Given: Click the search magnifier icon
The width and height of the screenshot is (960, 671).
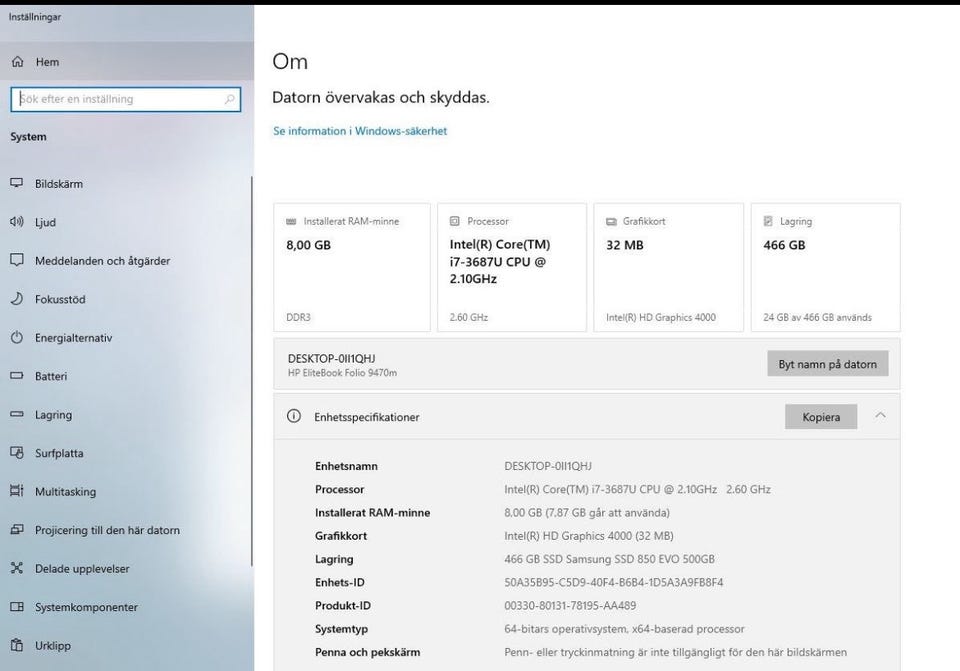Looking at the screenshot, I should 230,99.
